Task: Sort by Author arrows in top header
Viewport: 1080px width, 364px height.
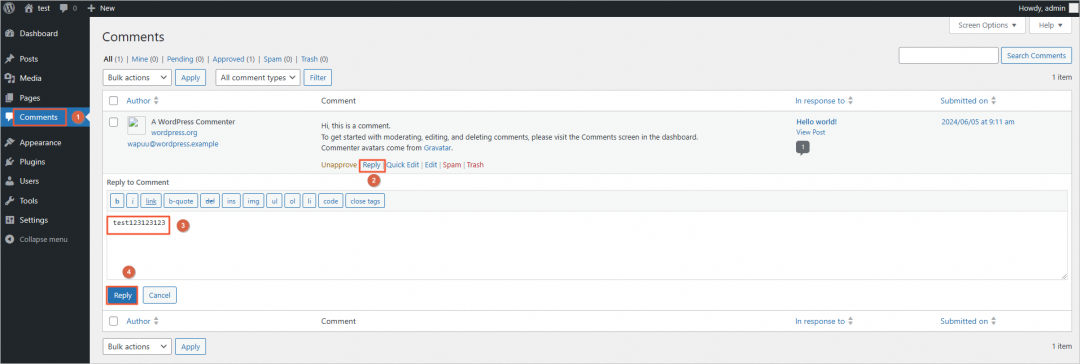Action: (x=156, y=101)
